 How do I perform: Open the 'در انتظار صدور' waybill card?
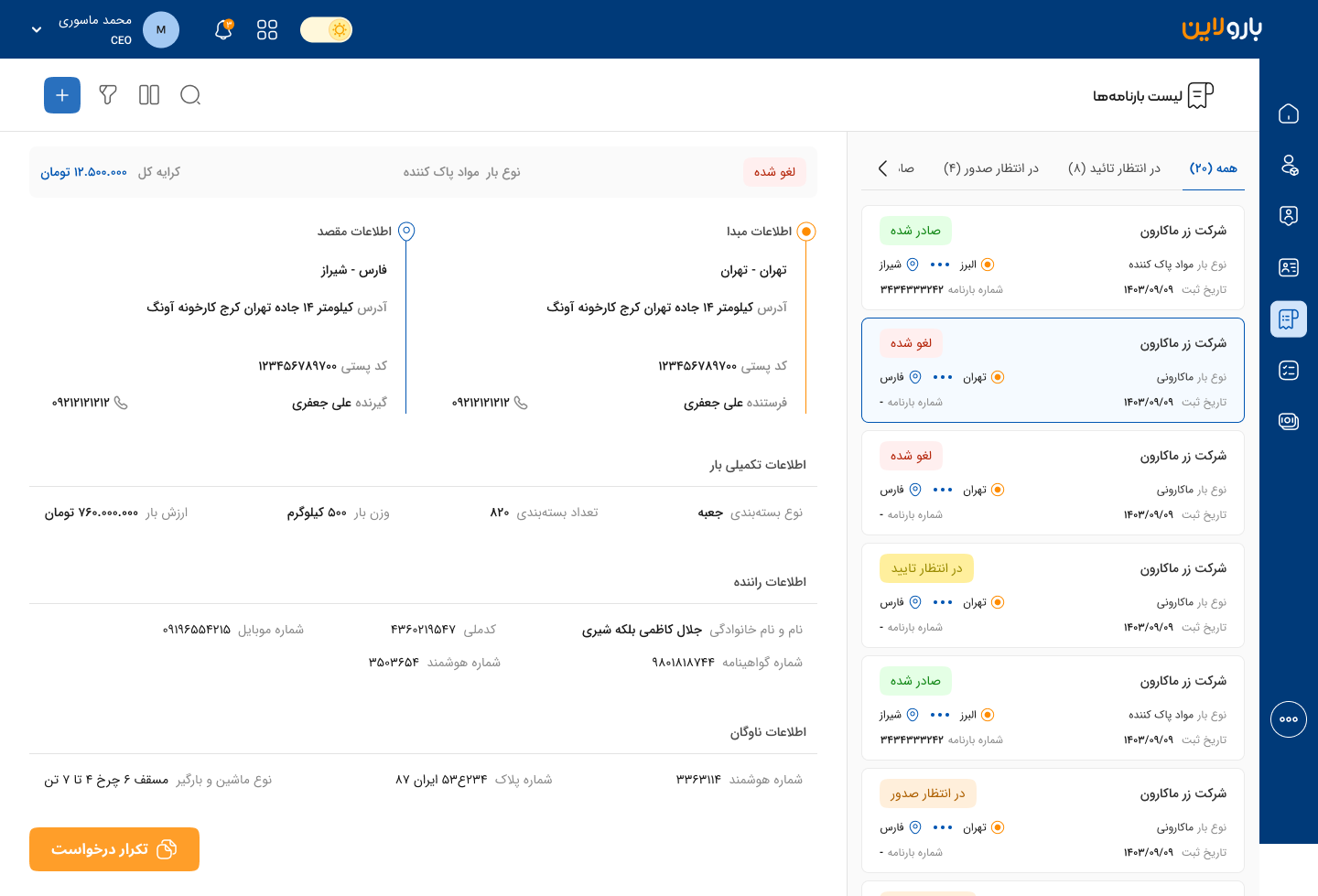tap(1053, 821)
